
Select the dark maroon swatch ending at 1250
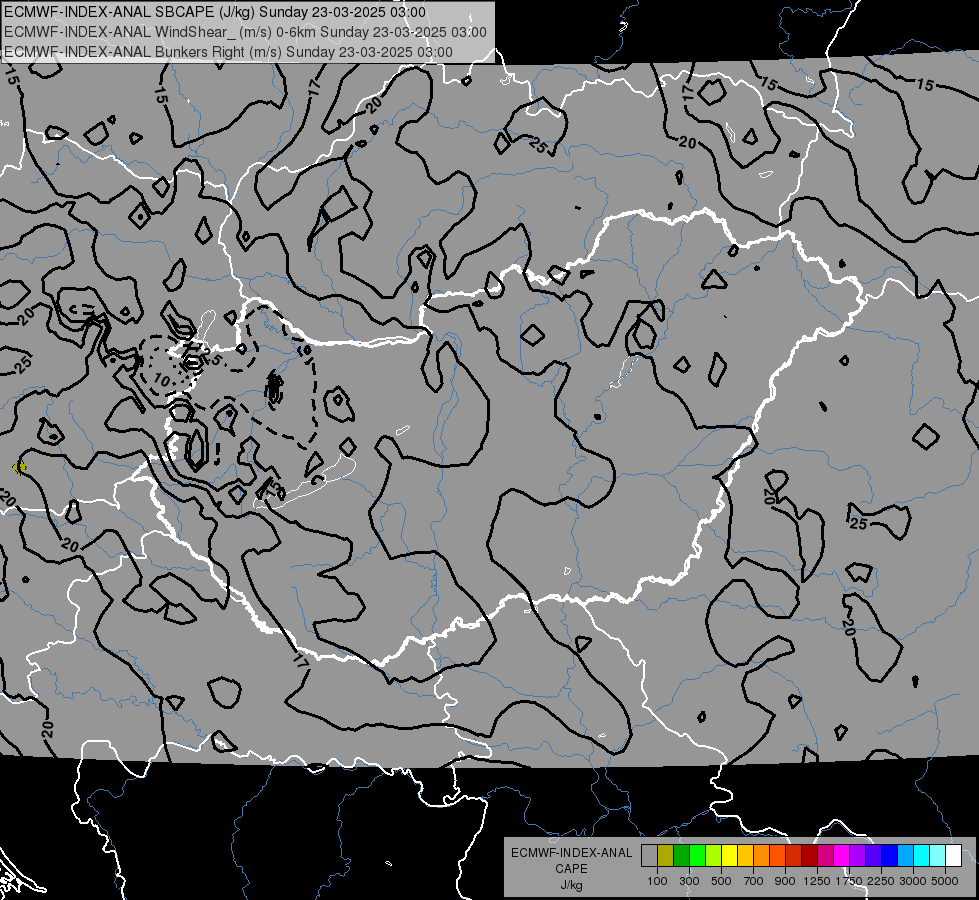809,856
